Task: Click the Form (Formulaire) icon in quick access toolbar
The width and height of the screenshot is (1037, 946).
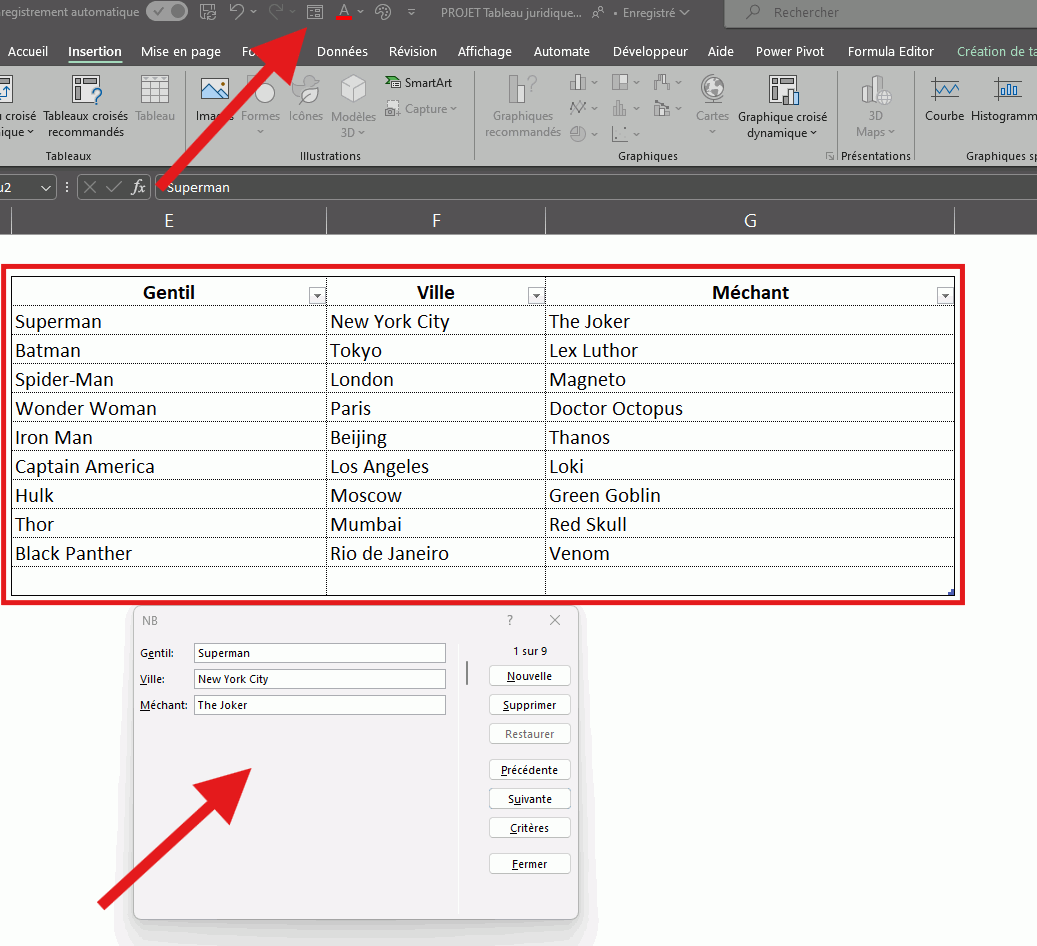Action: [x=315, y=12]
